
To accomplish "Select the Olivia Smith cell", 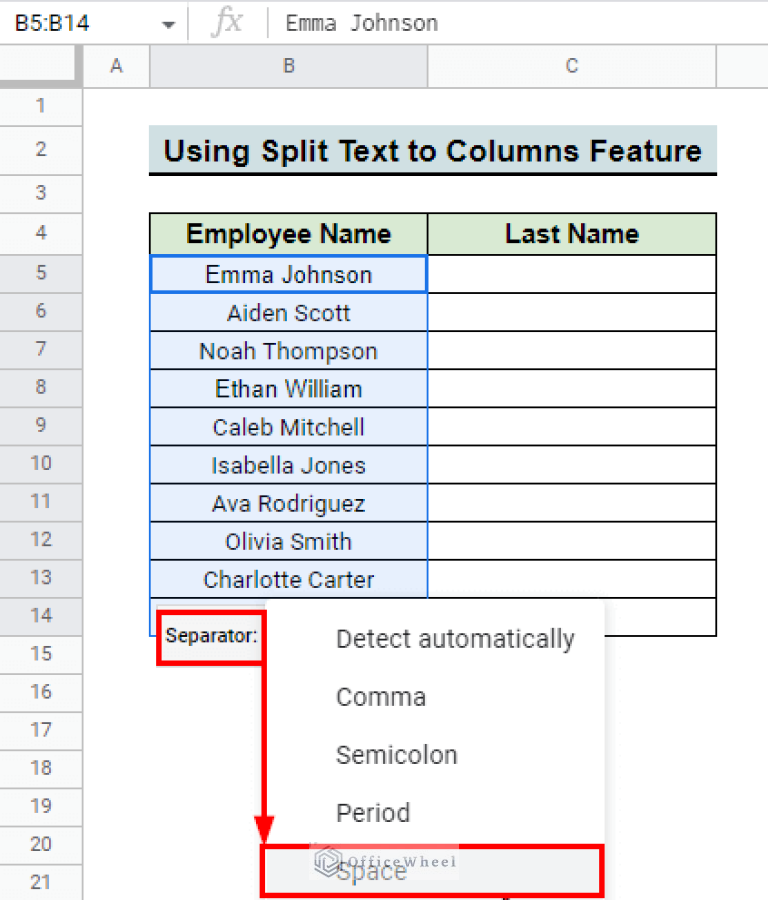I will point(288,541).
